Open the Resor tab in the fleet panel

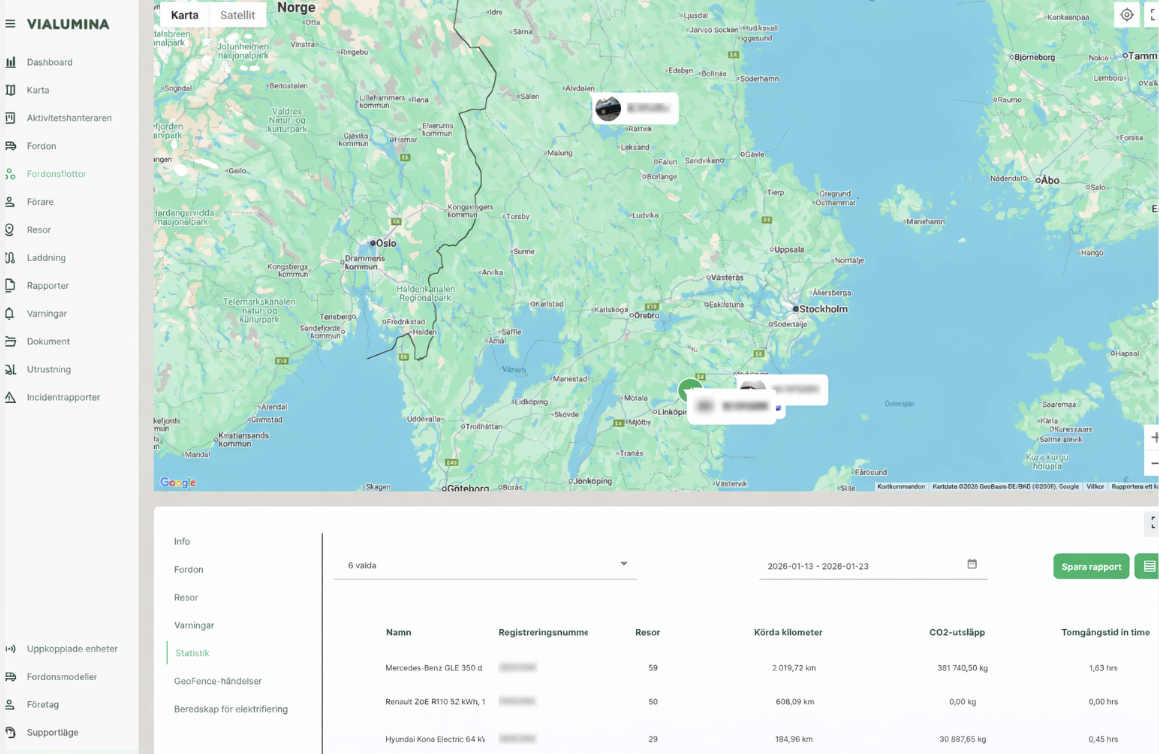tap(186, 597)
